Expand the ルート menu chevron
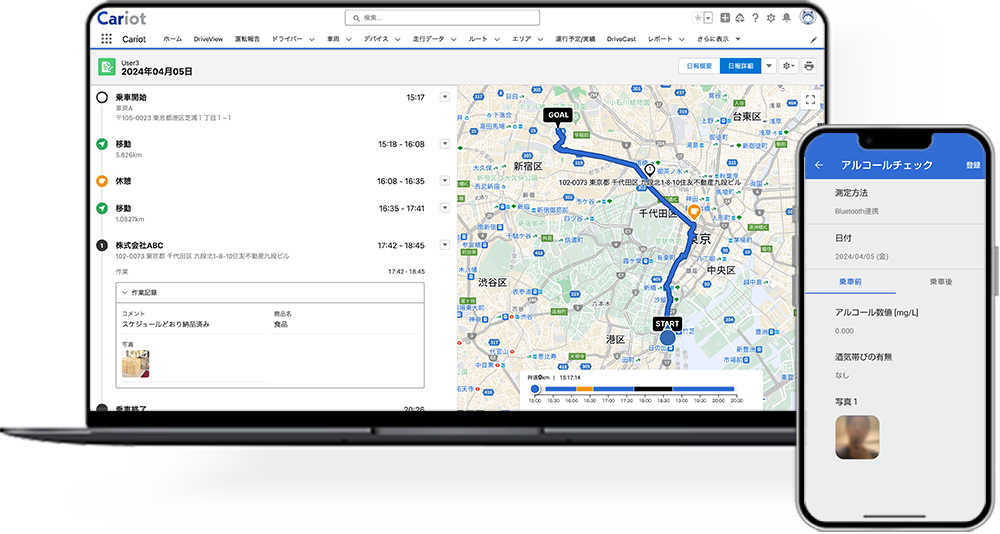 pos(496,40)
